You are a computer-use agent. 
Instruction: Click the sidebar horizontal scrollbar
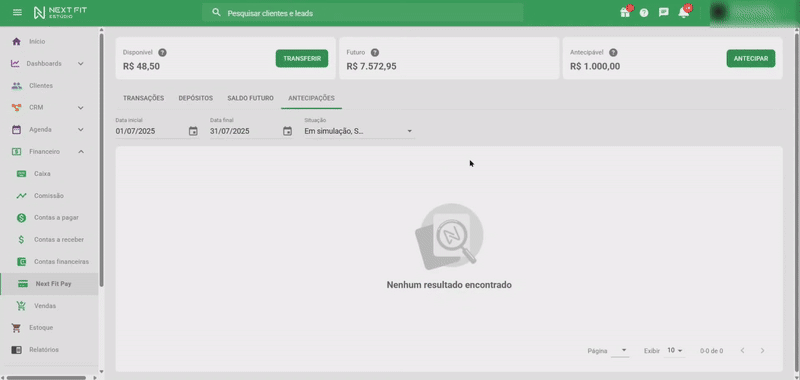pos(46,378)
